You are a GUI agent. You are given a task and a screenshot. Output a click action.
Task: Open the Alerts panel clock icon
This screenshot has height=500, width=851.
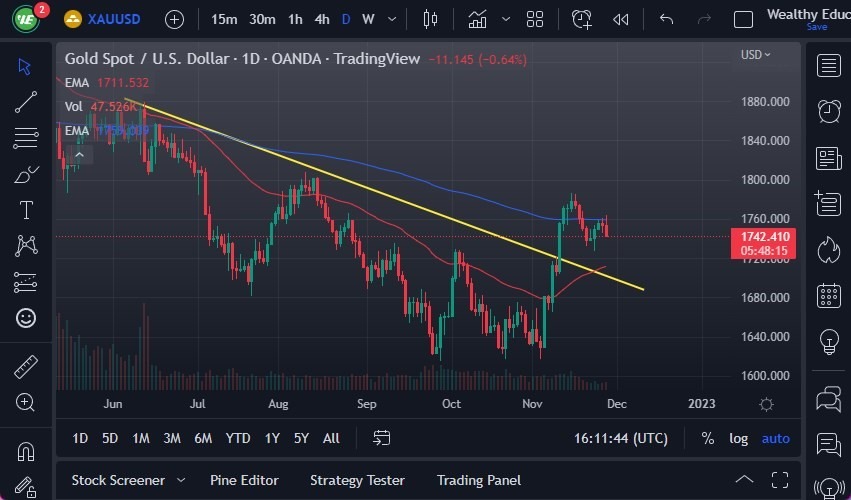click(x=828, y=111)
